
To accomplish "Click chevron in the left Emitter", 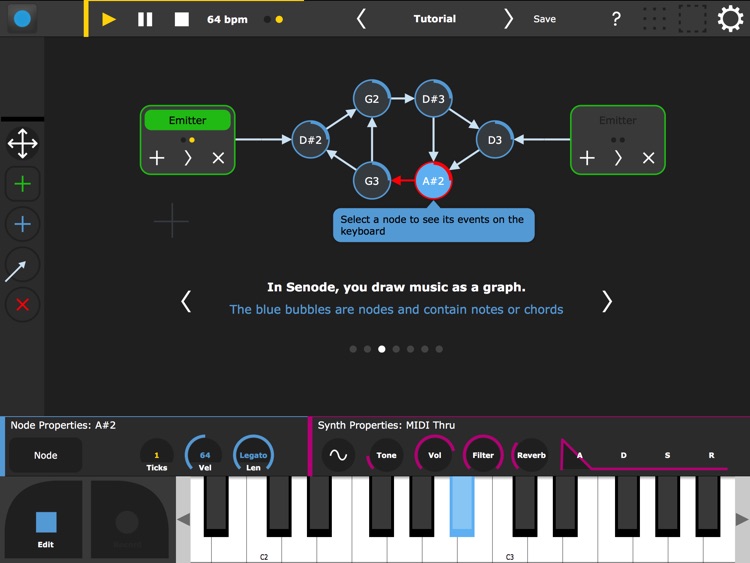I will pos(188,158).
